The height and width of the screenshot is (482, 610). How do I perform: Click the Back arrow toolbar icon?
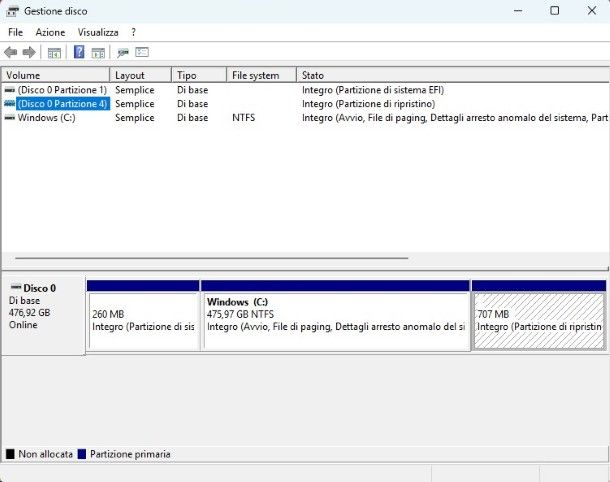pos(11,52)
